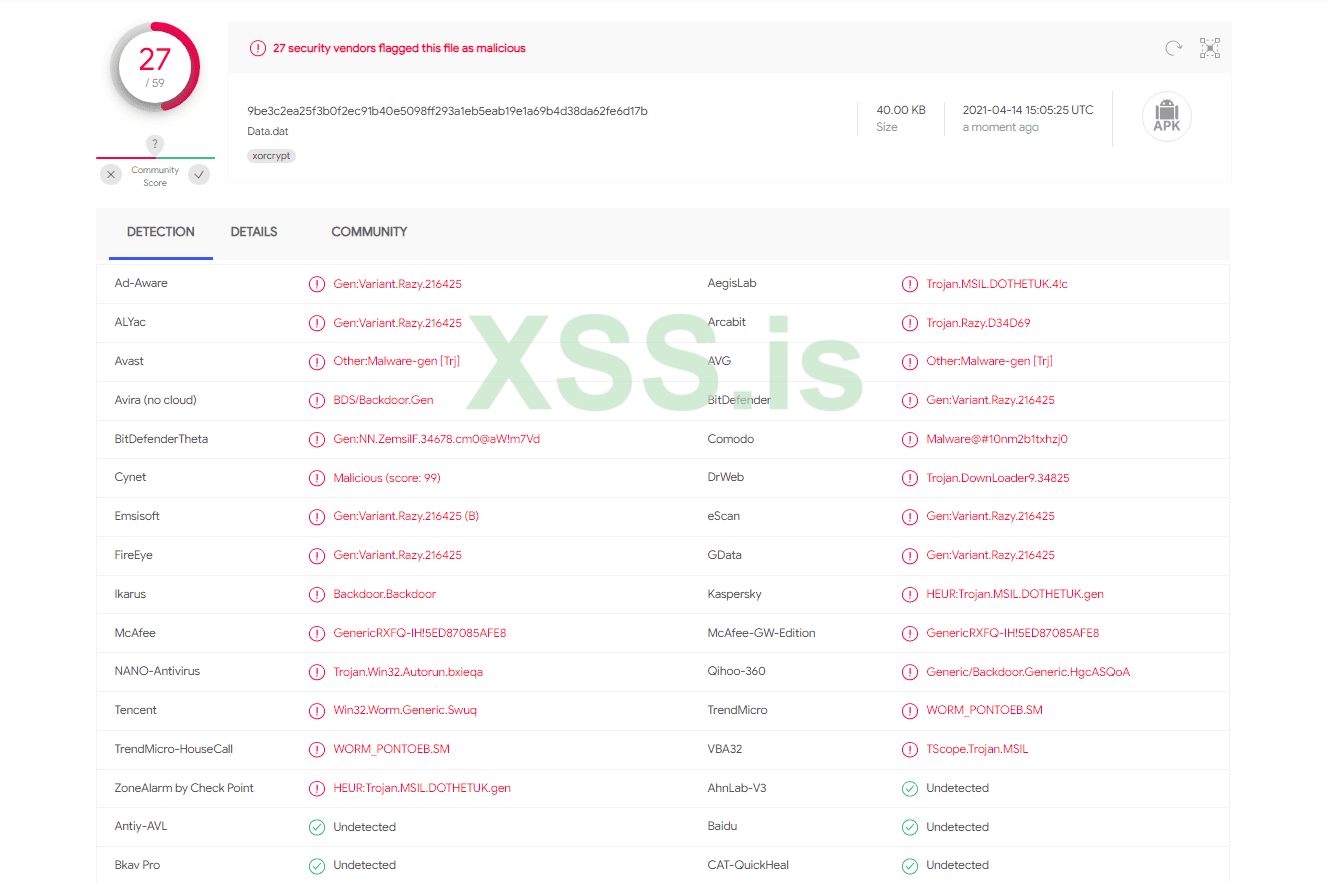Click Avira's BDS/Backdoor.Gen detection label
1329x882 pixels.
pyautogui.click(x=383, y=400)
